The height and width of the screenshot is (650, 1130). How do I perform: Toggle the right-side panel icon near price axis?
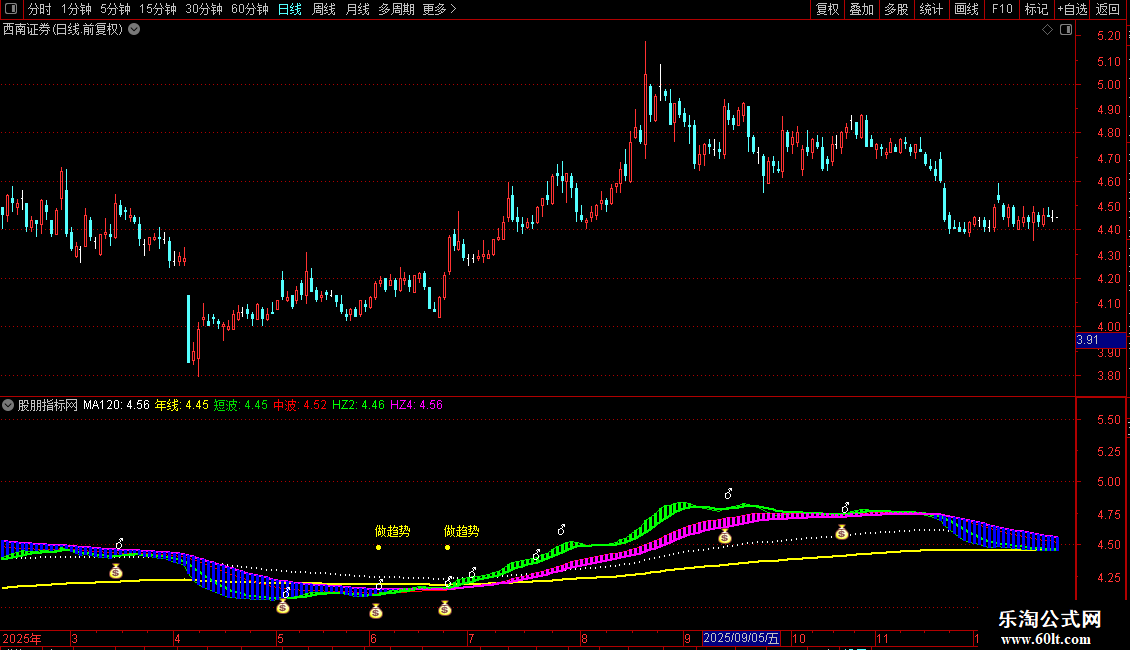coord(1066,30)
